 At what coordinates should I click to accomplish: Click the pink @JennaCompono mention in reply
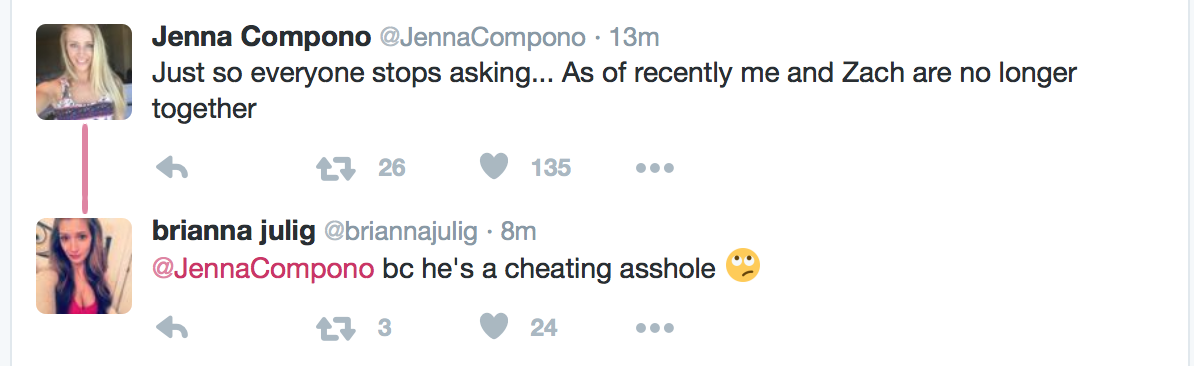(x=263, y=269)
